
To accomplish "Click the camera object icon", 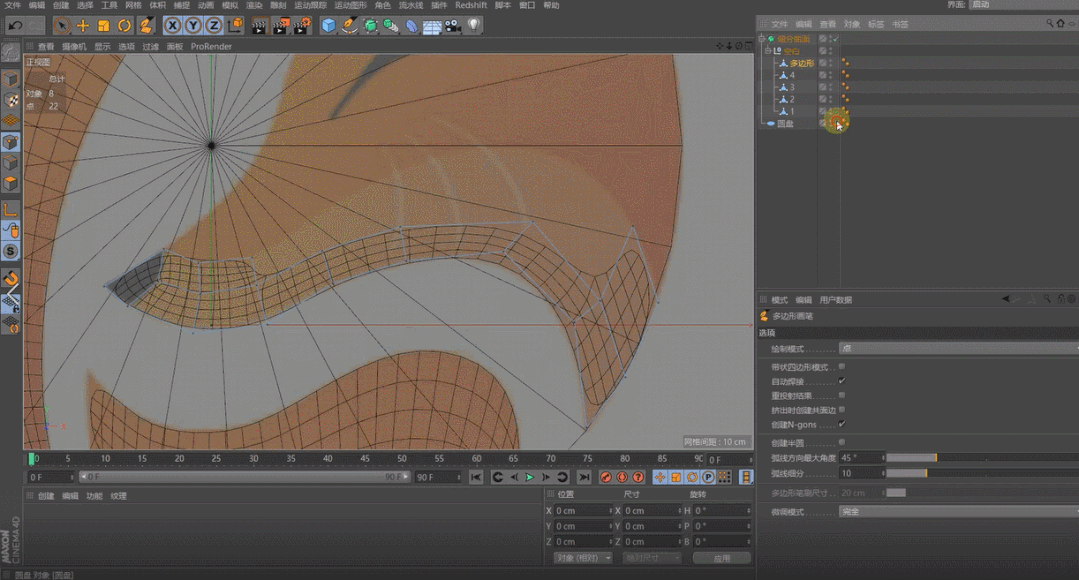I will (453, 25).
